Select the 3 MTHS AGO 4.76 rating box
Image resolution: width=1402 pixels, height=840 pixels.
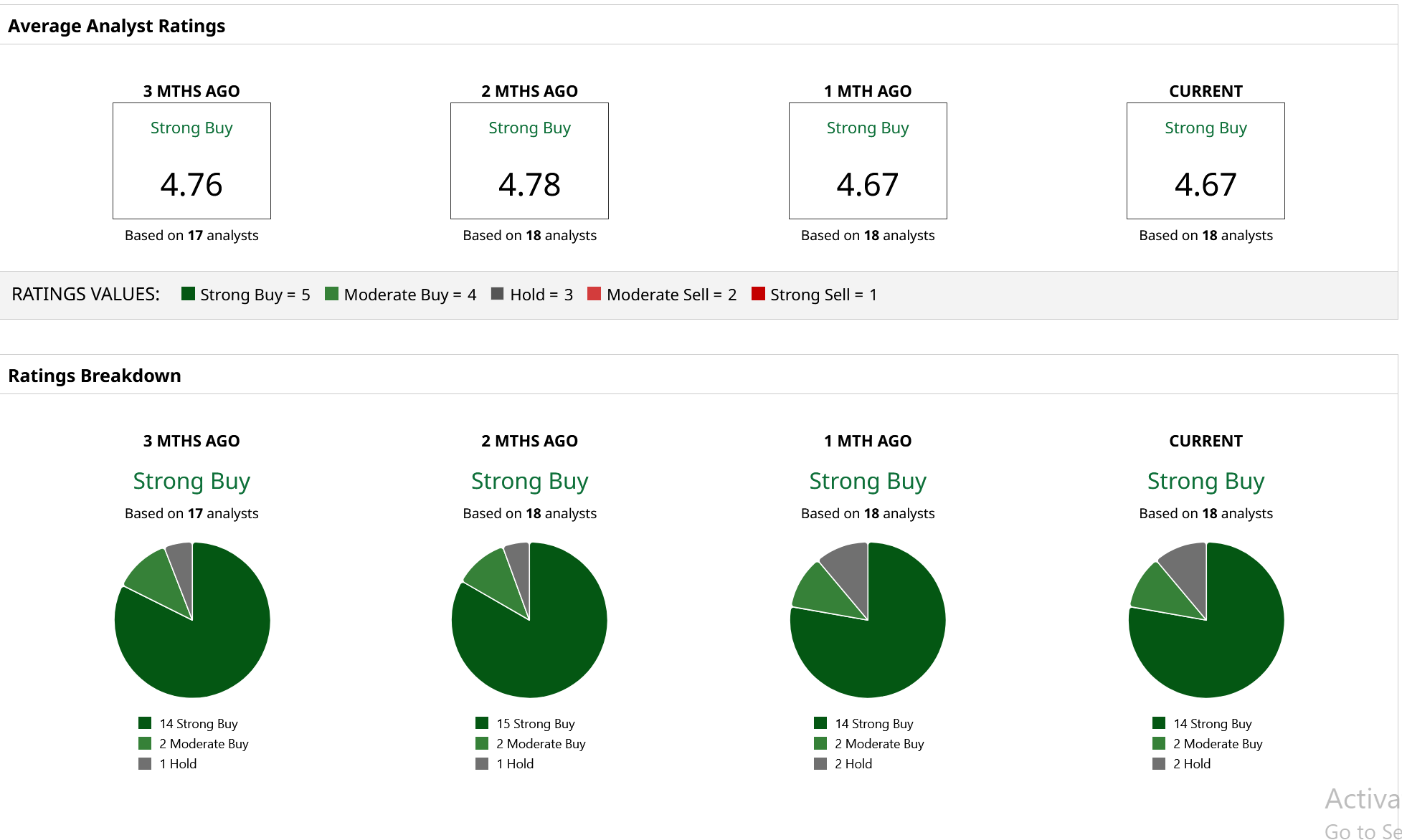pos(191,161)
